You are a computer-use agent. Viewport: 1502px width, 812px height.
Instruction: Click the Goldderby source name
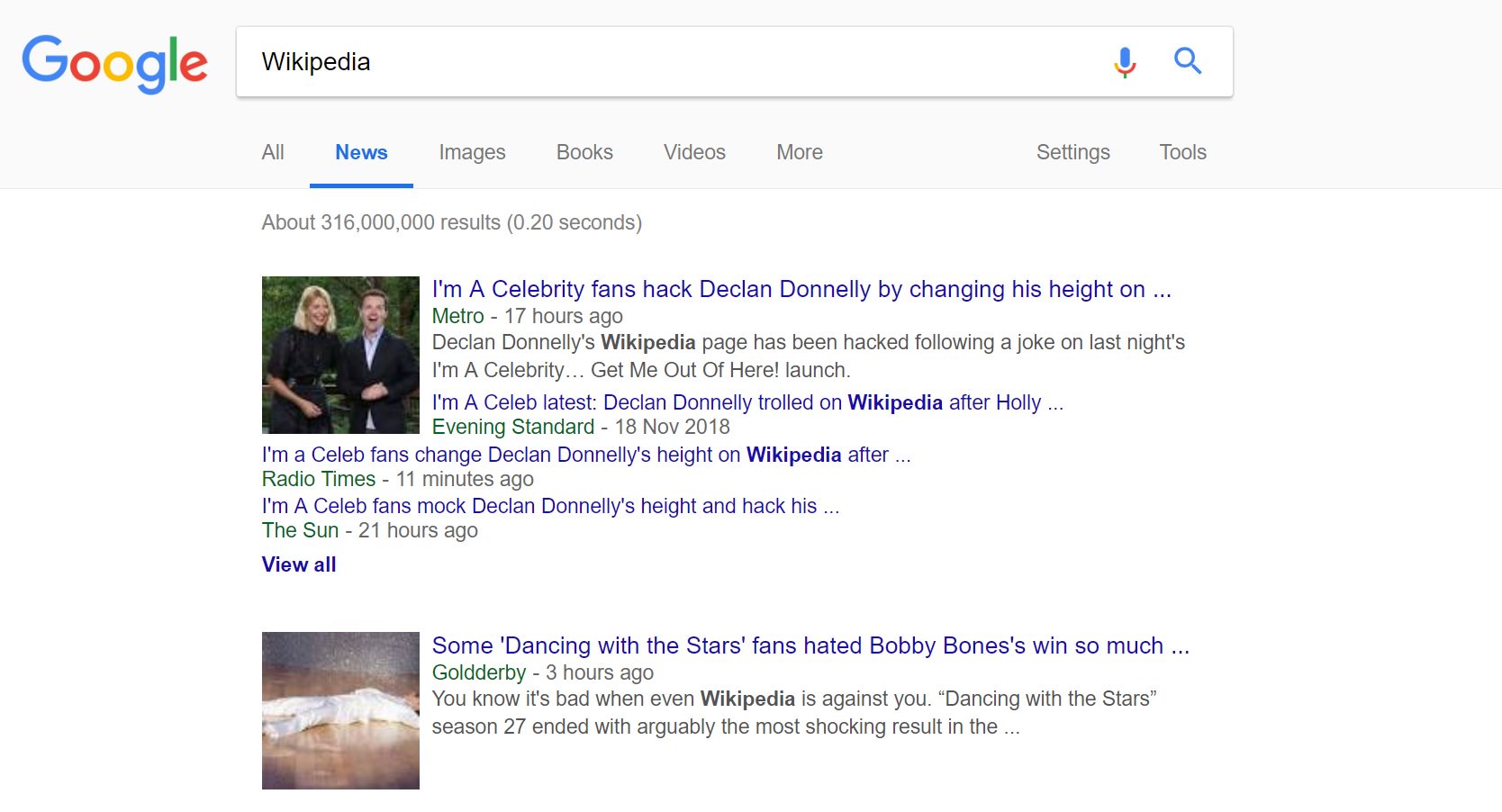(479, 672)
